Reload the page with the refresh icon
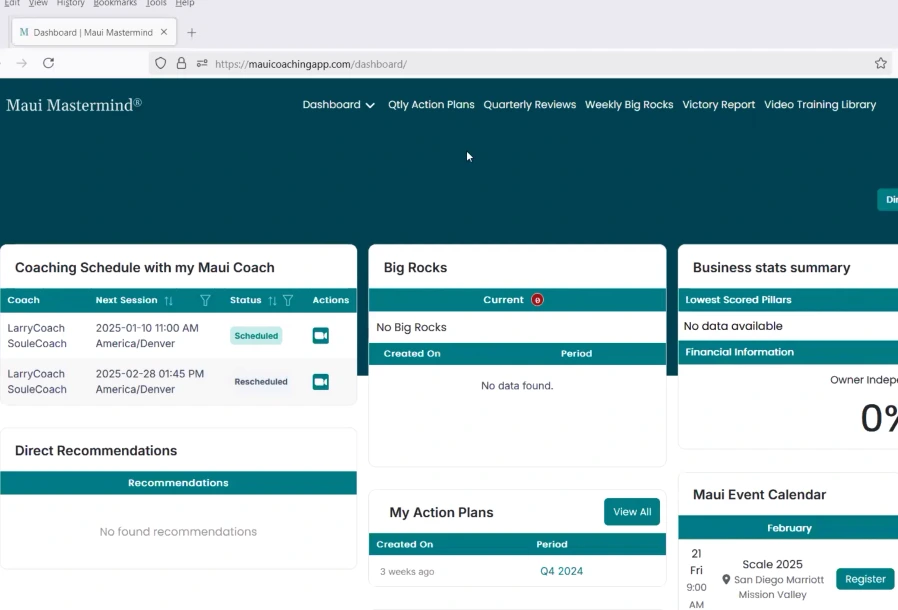 (x=48, y=63)
